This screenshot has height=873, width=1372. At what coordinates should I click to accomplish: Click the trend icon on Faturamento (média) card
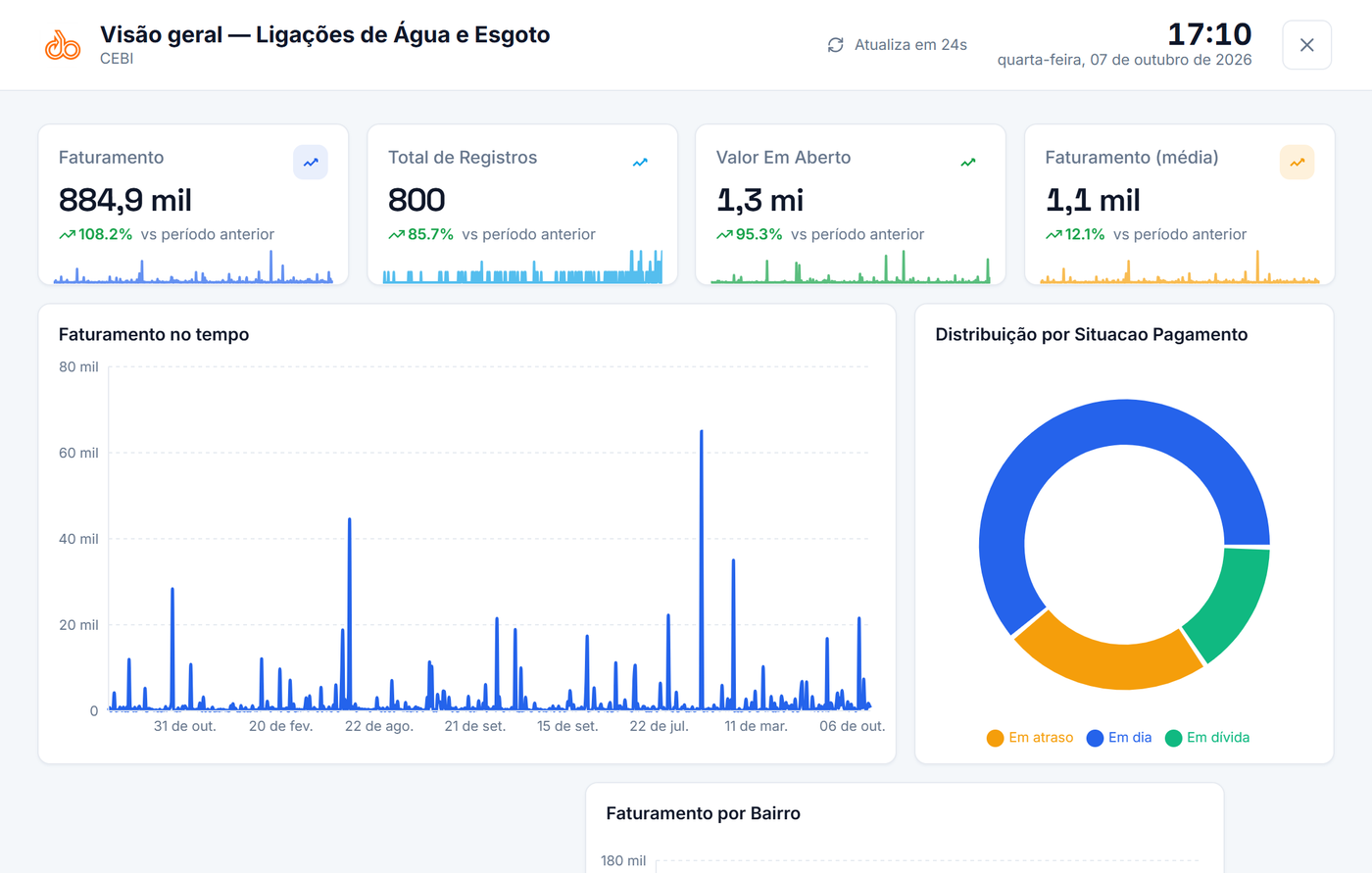[x=1298, y=163]
